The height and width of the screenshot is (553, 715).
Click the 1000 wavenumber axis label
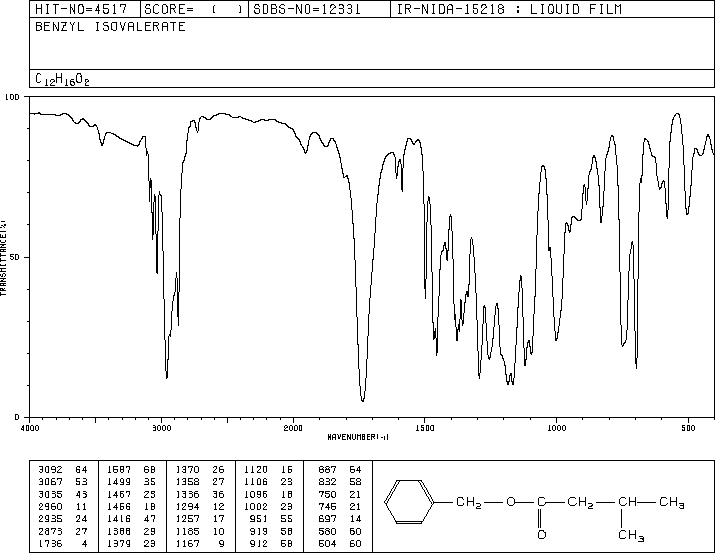click(556, 428)
